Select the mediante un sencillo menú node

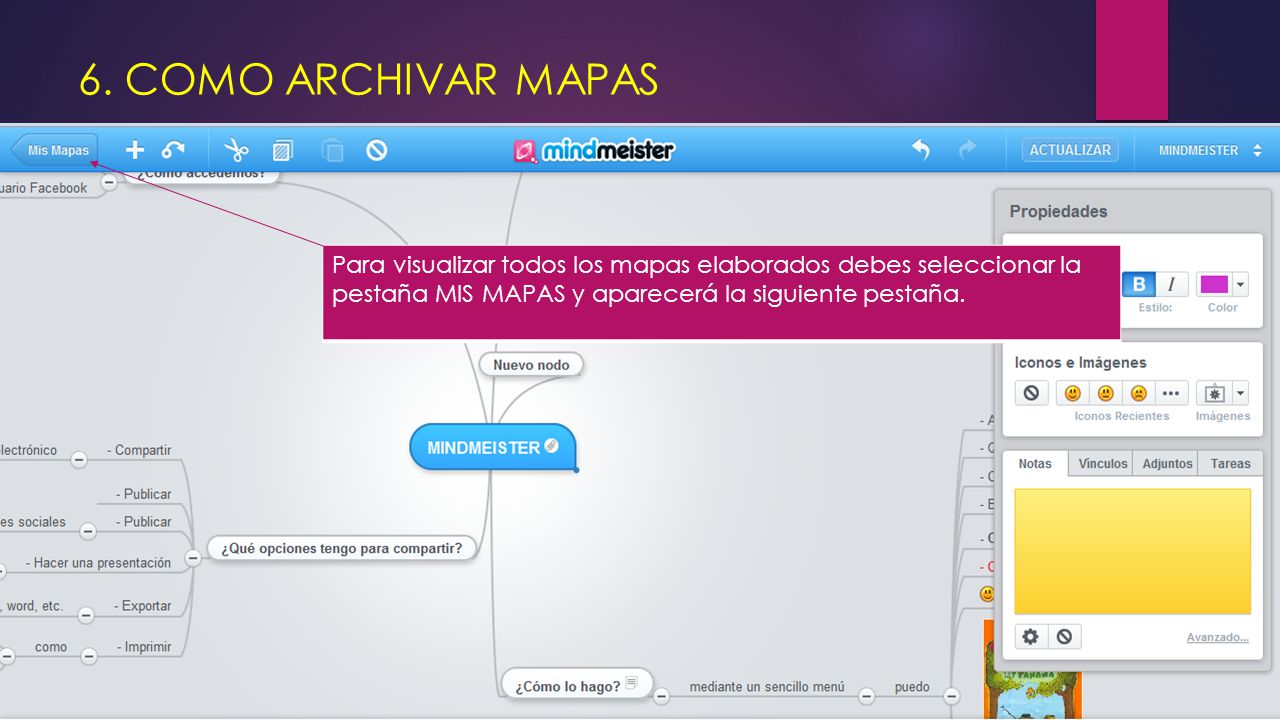pos(767,687)
